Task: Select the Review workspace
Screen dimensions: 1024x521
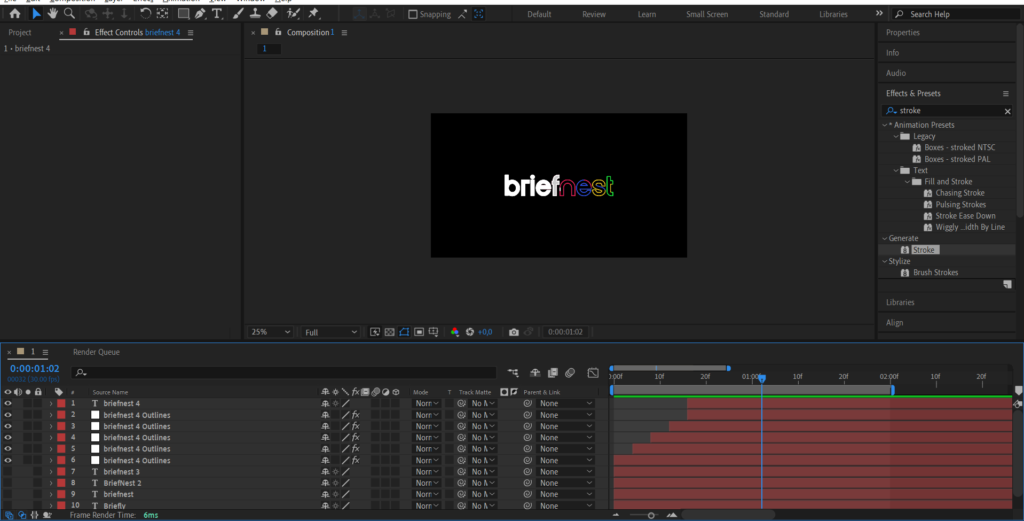Action: [x=594, y=14]
